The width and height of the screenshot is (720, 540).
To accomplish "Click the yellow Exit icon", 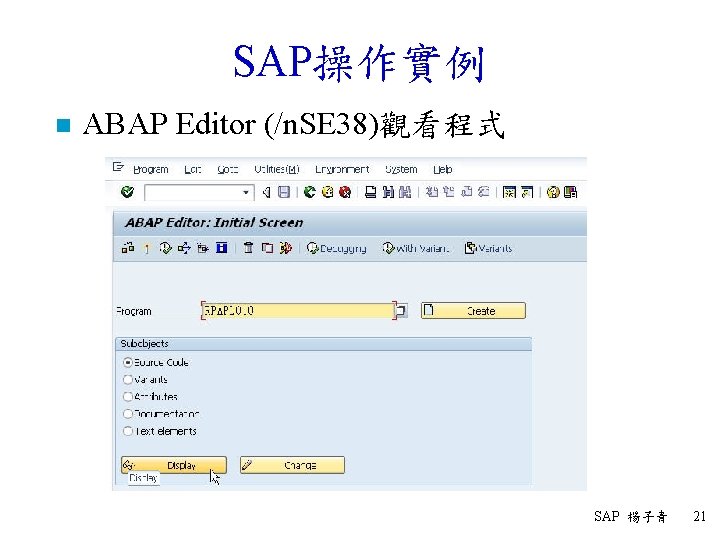I will (327, 192).
